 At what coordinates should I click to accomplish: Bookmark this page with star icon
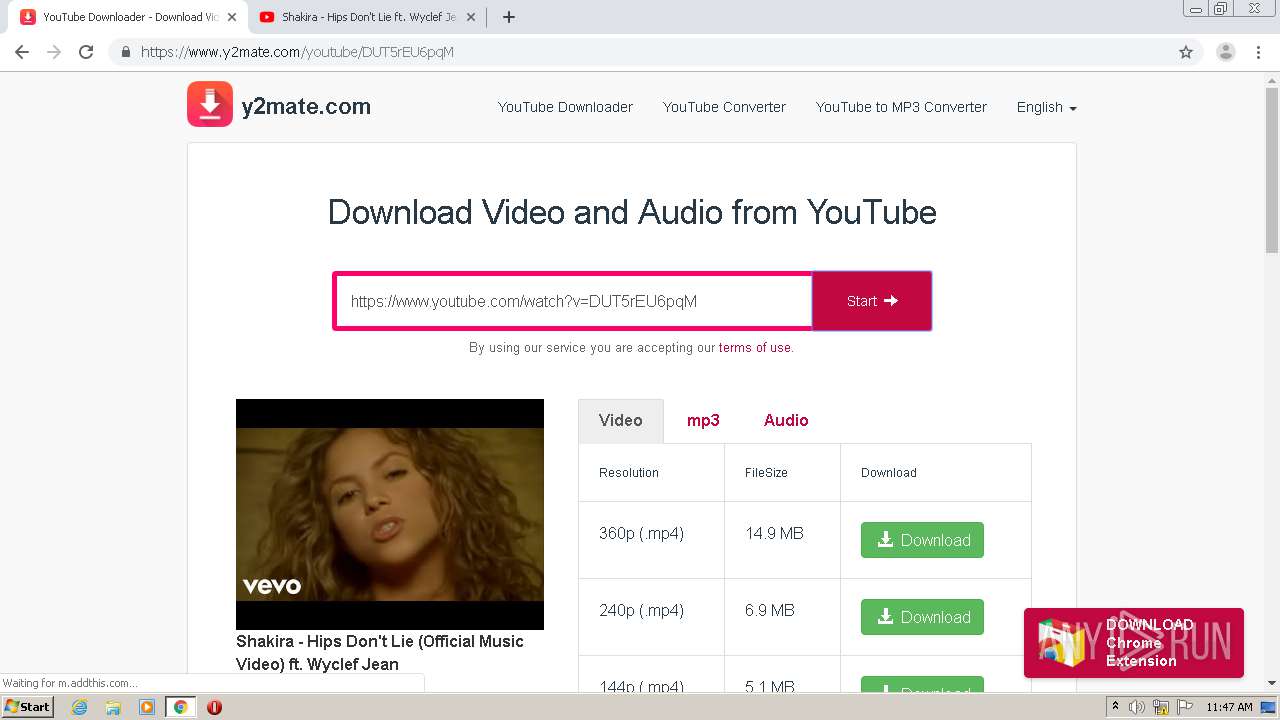(1186, 52)
